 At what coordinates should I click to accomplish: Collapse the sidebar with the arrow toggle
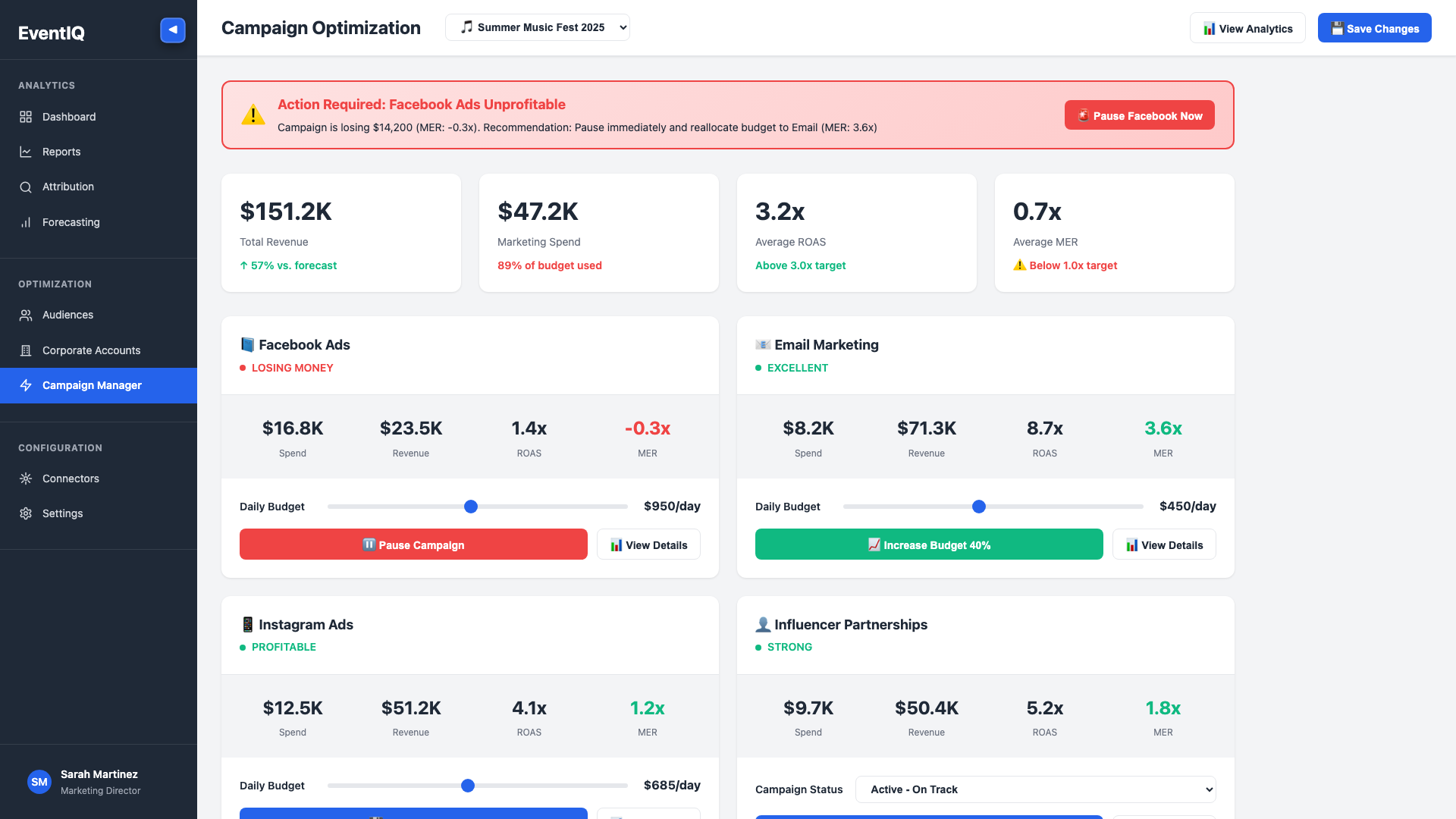coord(172,30)
